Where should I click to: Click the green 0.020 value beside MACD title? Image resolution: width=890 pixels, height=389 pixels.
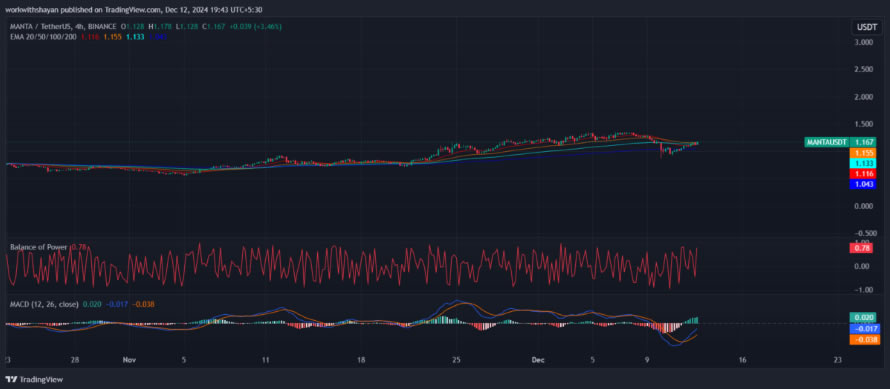coord(92,304)
